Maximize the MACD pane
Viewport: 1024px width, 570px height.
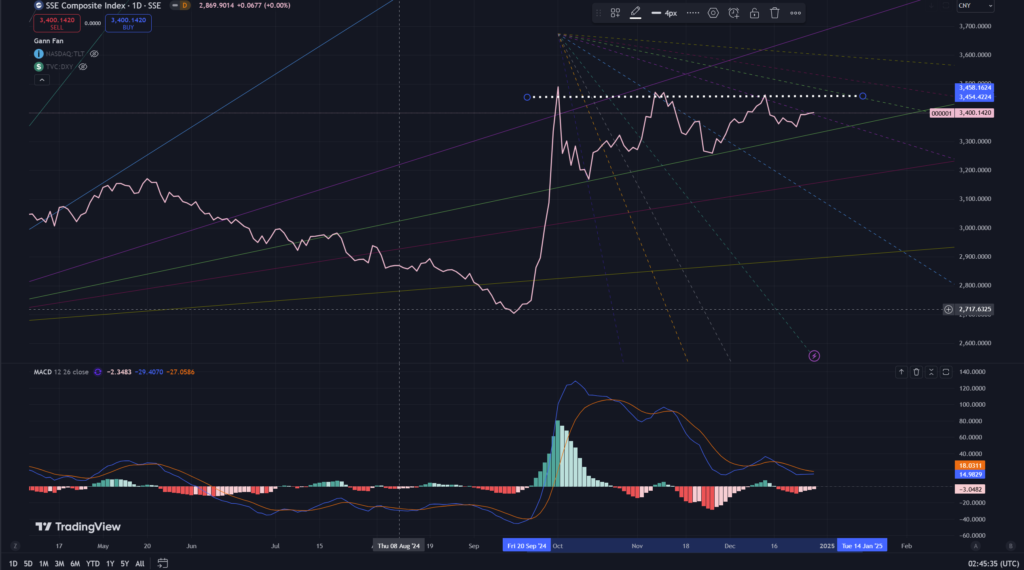[x=946, y=372]
